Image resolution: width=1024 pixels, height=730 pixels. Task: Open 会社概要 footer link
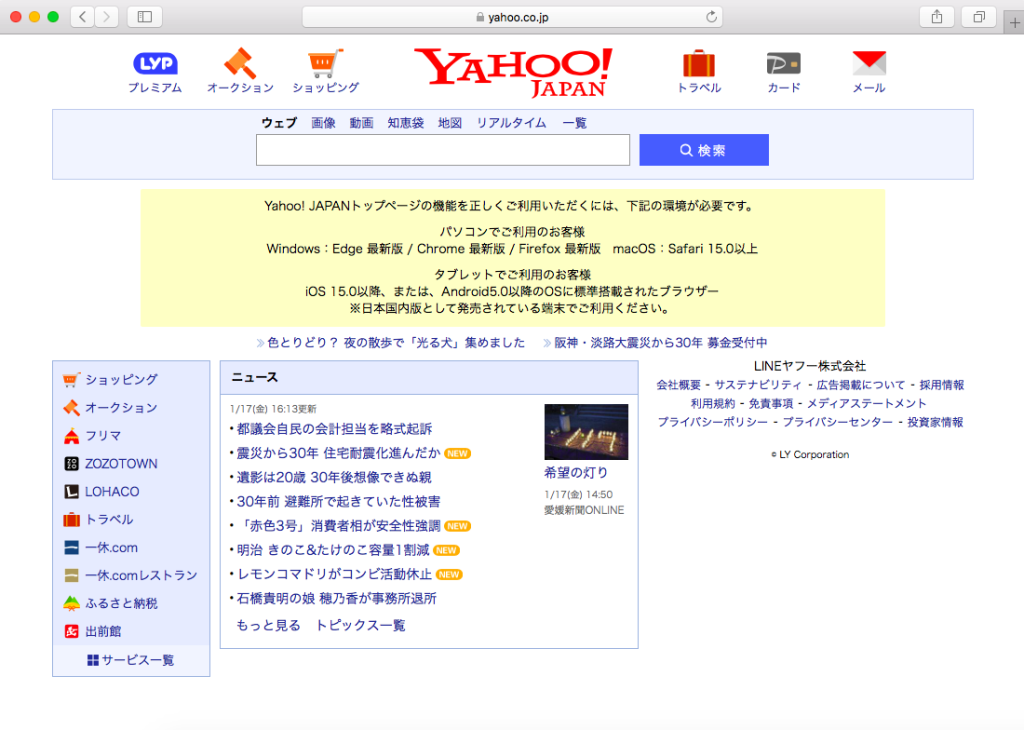(679, 385)
